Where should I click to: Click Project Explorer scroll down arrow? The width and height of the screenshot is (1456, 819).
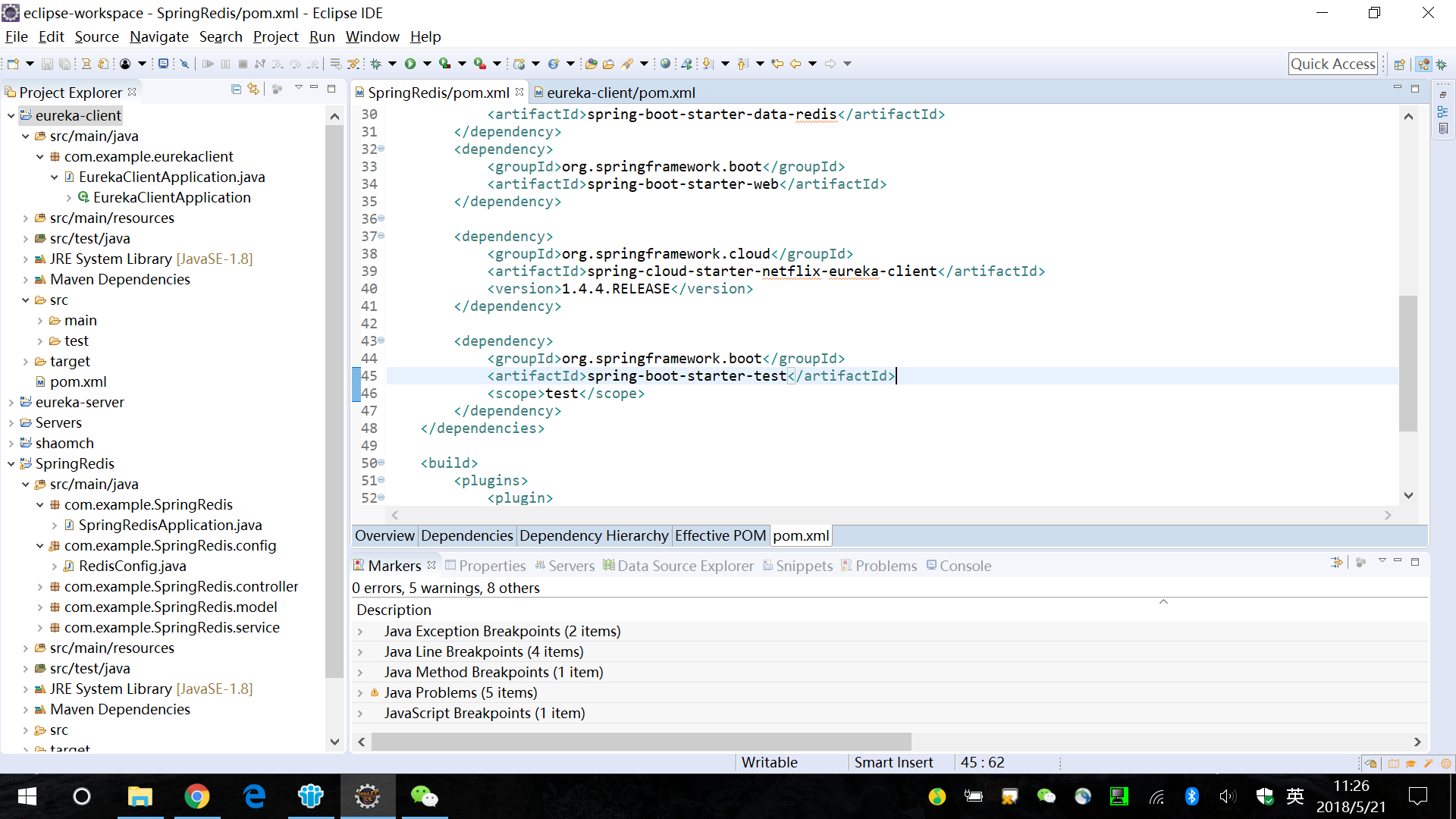334,742
